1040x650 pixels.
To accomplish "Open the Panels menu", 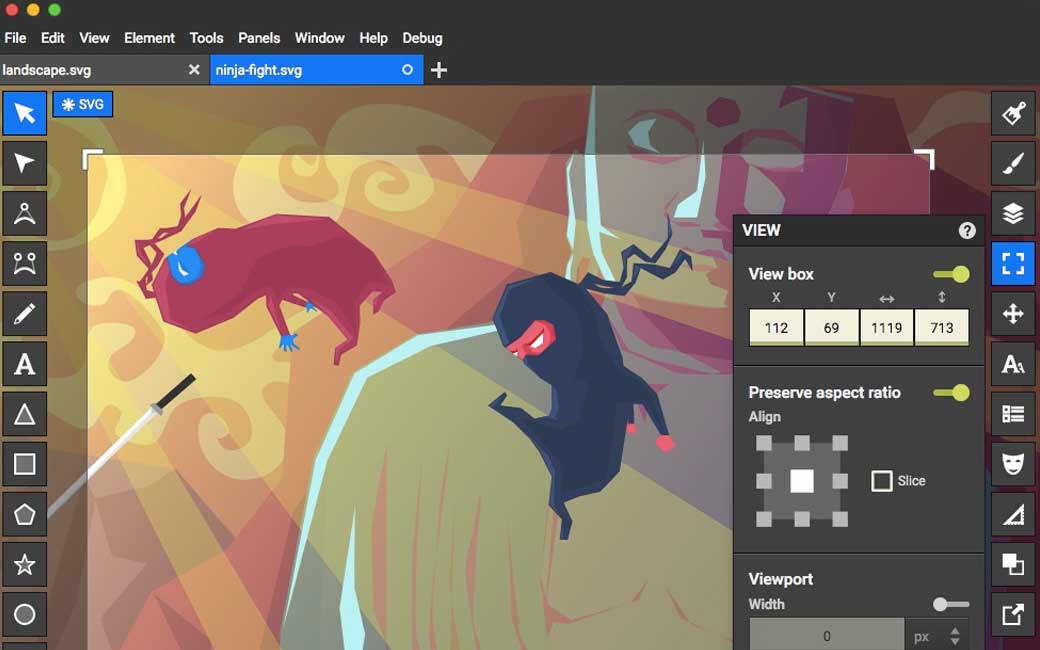I will click(x=259, y=38).
